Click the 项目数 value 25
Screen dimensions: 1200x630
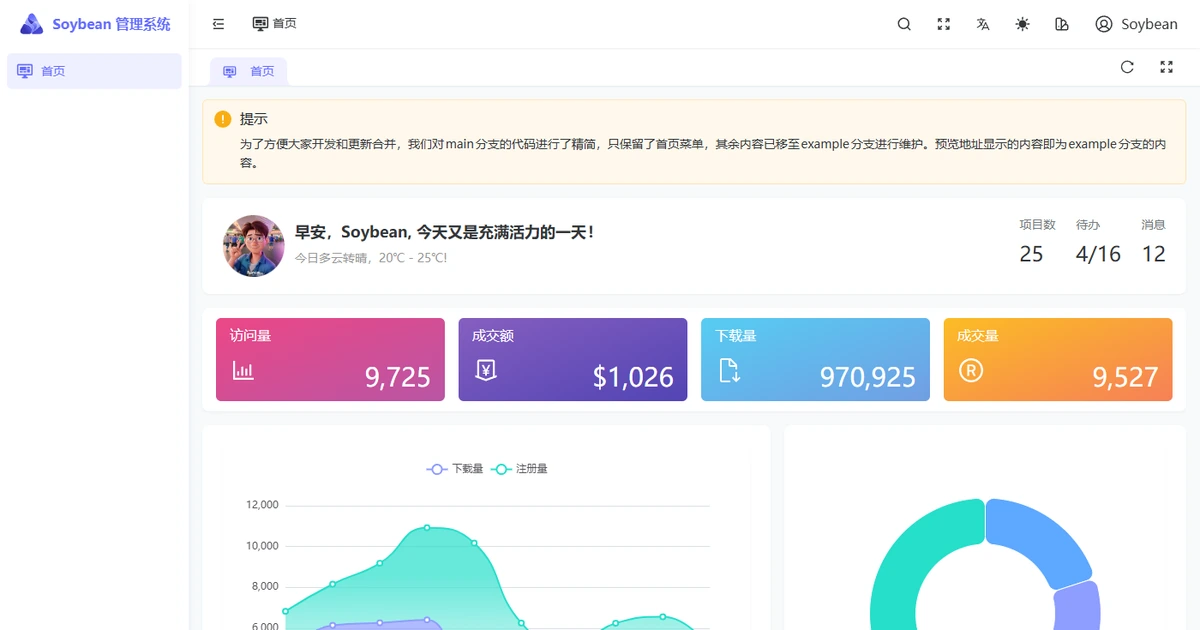[1031, 254]
